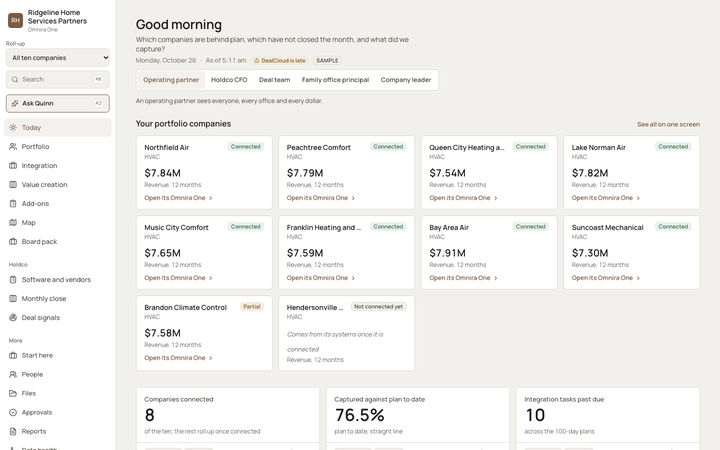Click the Portfolio people icon
This screenshot has height=450, width=720.
[x=13, y=146]
